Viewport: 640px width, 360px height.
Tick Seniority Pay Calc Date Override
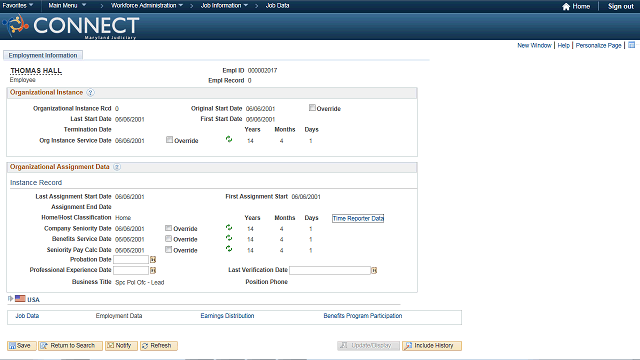pyautogui.click(x=168, y=249)
